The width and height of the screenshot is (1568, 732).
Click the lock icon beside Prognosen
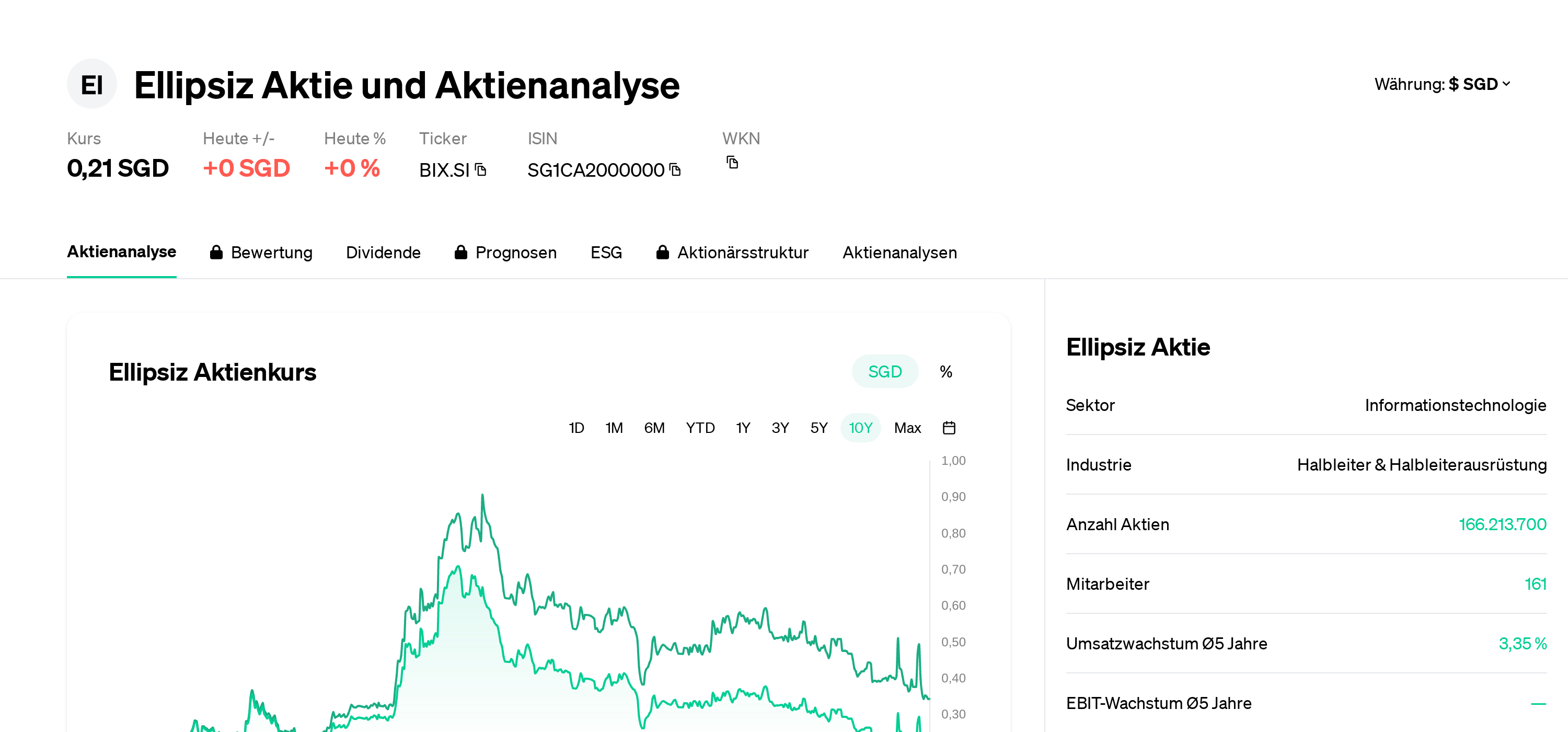461,252
